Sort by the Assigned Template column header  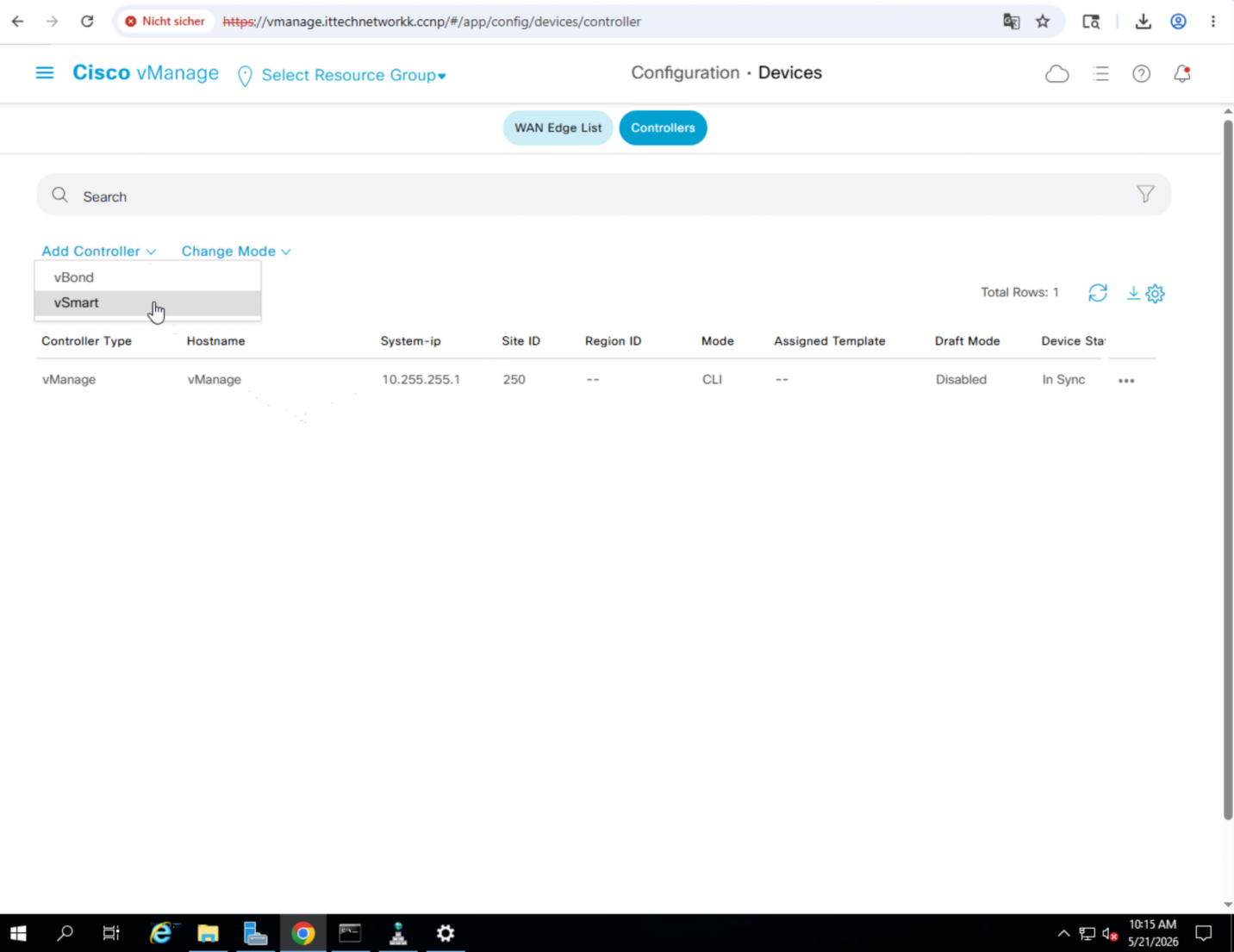tap(829, 341)
